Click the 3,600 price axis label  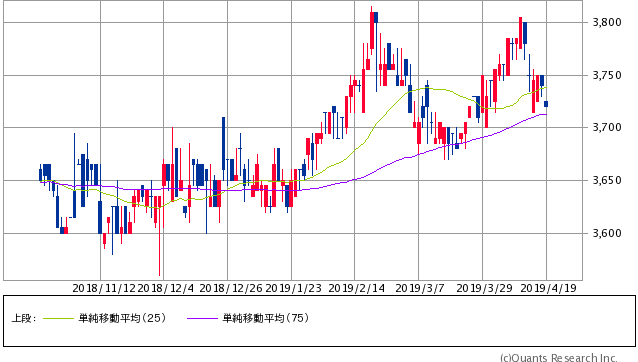[607, 233]
